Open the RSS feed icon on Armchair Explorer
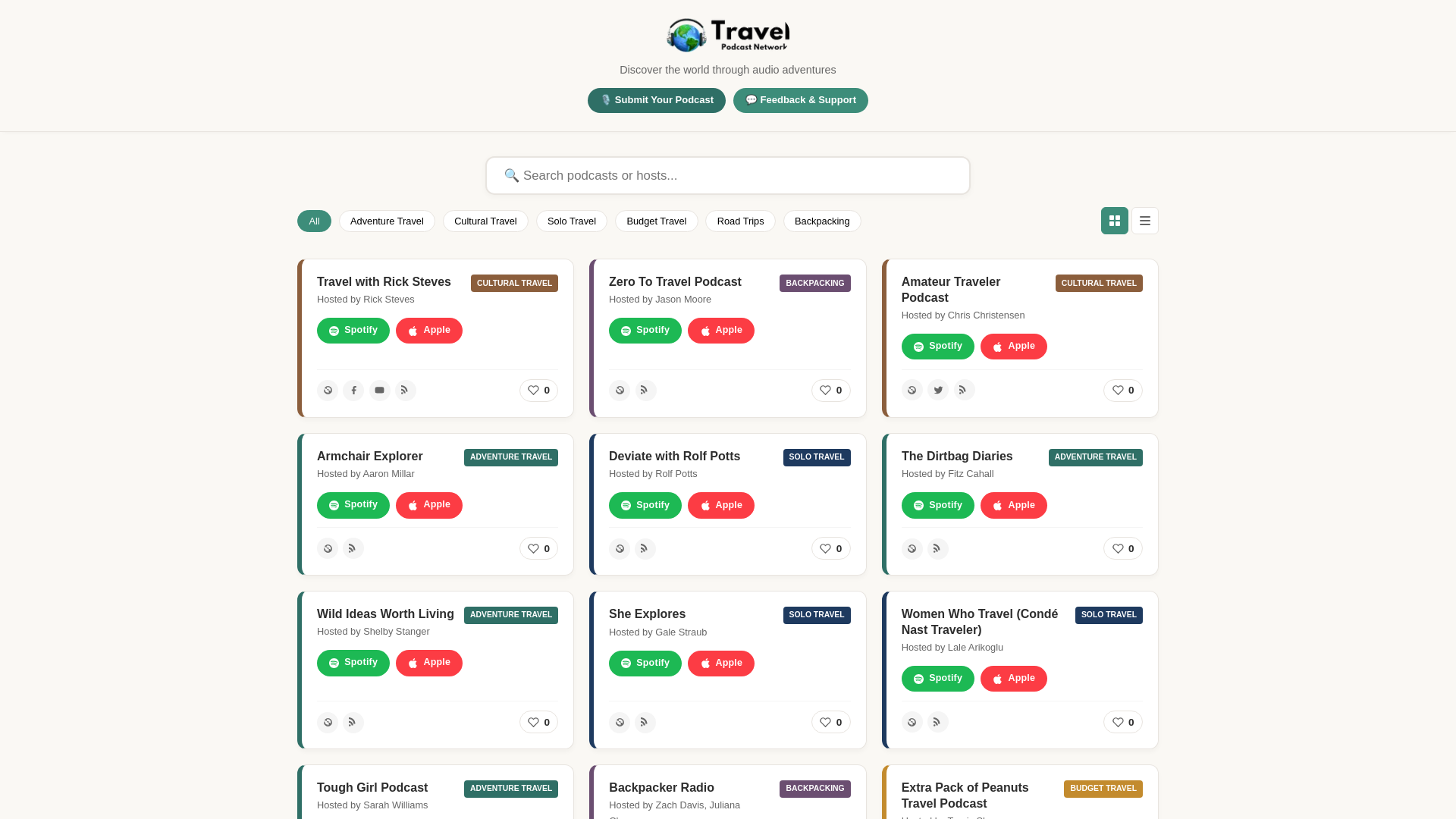The height and width of the screenshot is (819, 1456). [353, 548]
